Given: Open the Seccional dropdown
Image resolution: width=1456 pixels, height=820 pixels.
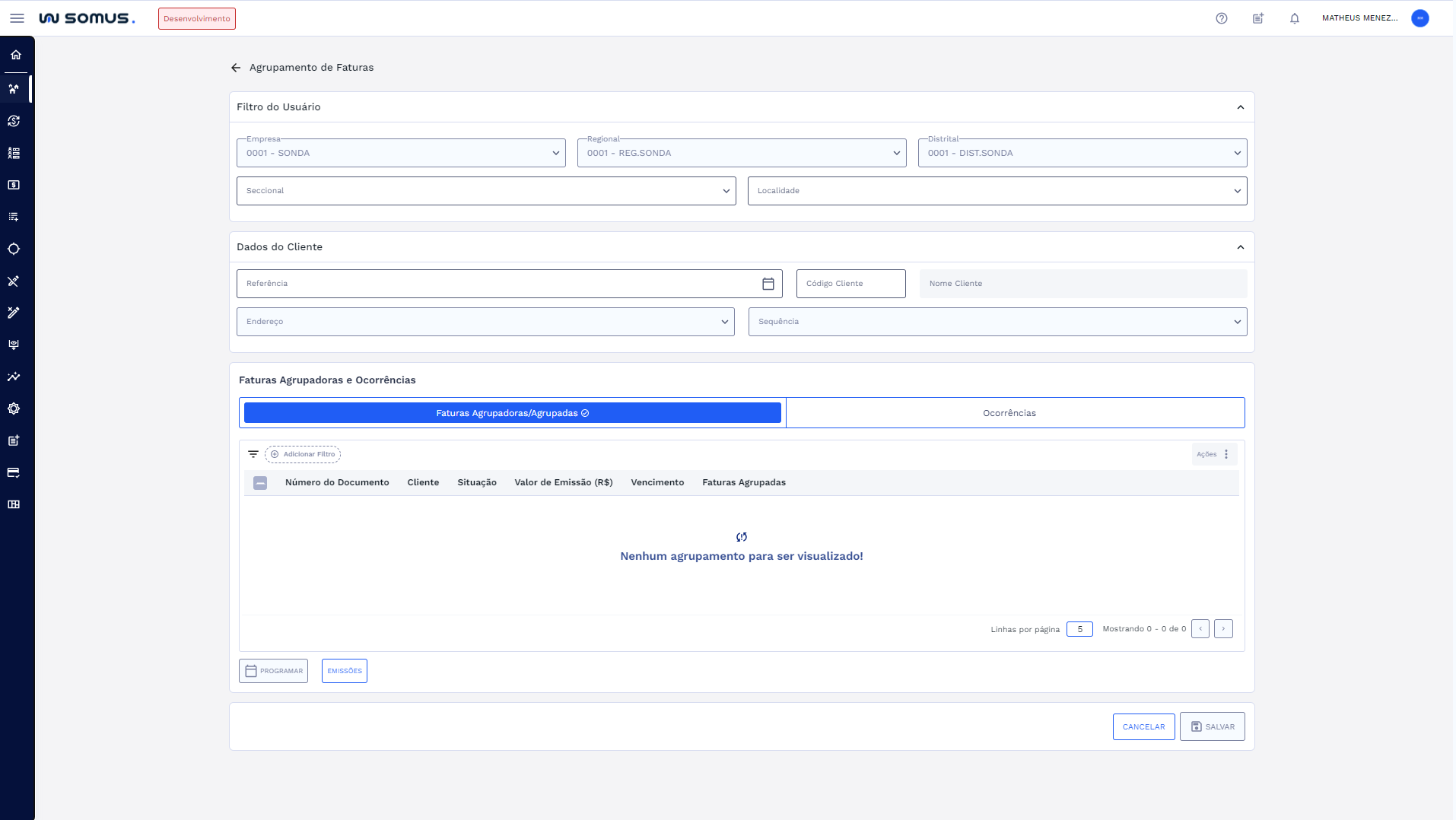Looking at the screenshot, I should (x=486, y=191).
